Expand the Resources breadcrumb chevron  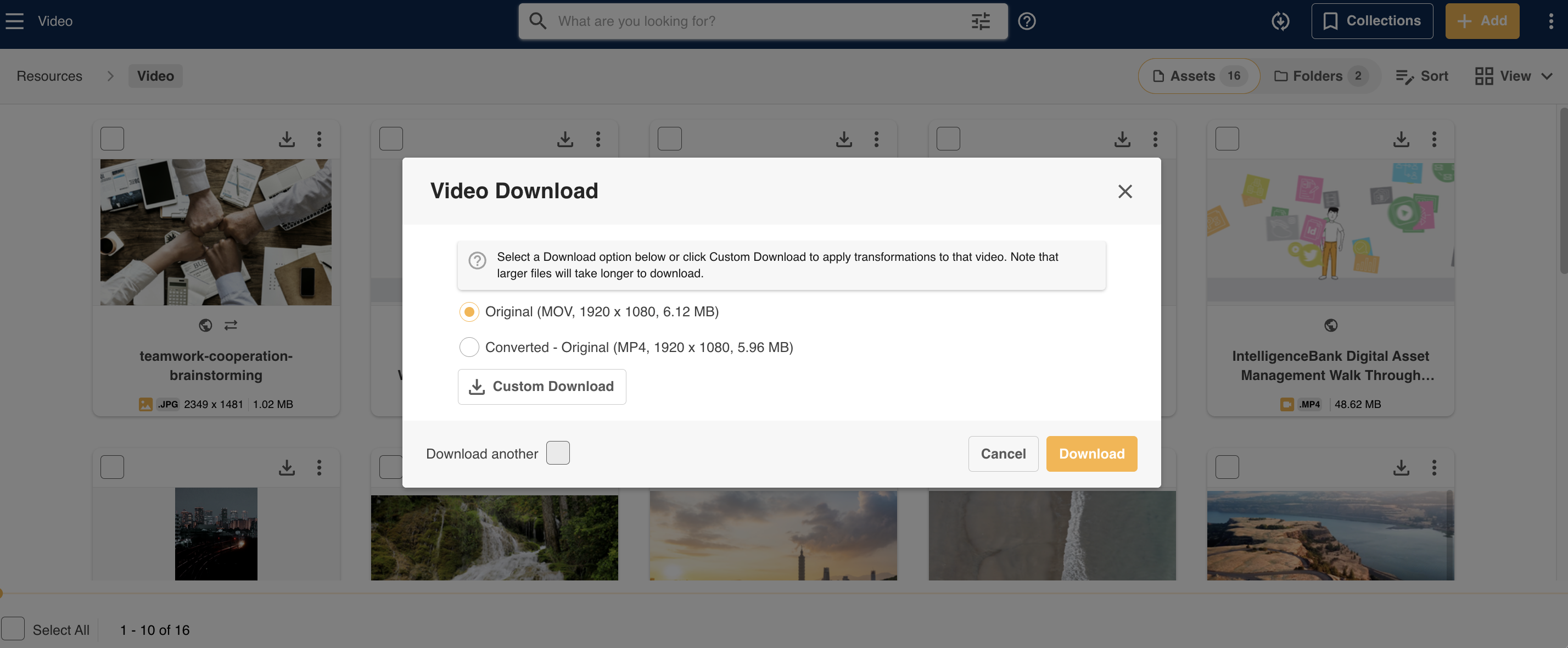pyautogui.click(x=110, y=76)
